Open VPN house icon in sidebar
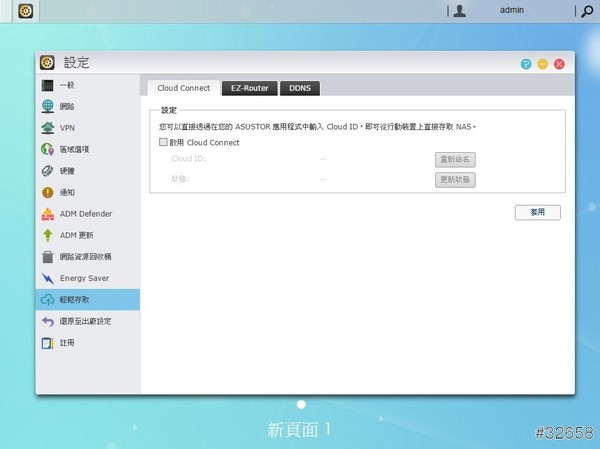Image resolution: width=600 pixels, height=449 pixels. click(47, 128)
